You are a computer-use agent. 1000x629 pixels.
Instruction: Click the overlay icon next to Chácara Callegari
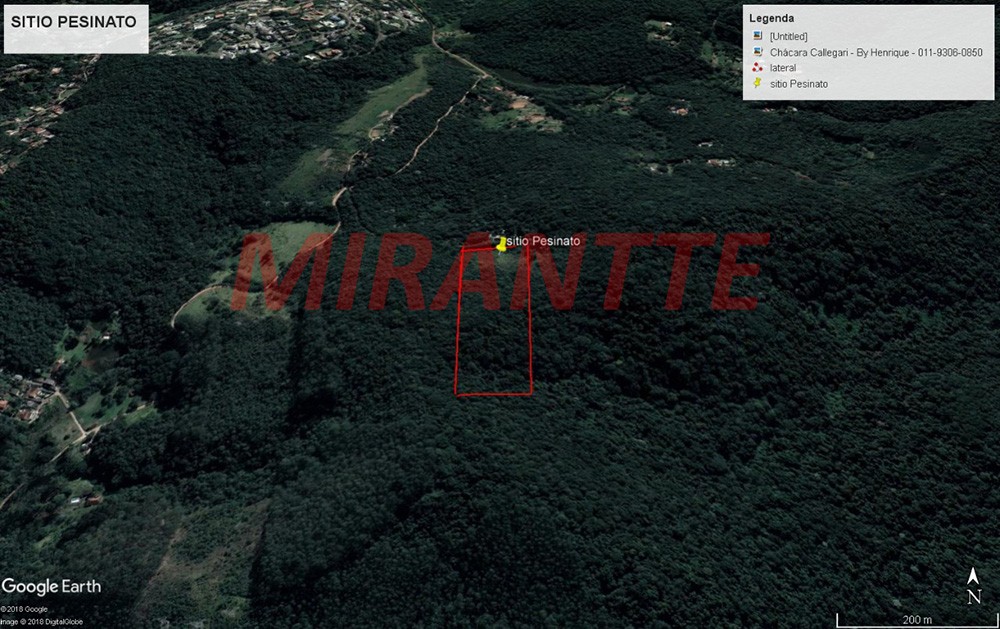tap(758, 52)
